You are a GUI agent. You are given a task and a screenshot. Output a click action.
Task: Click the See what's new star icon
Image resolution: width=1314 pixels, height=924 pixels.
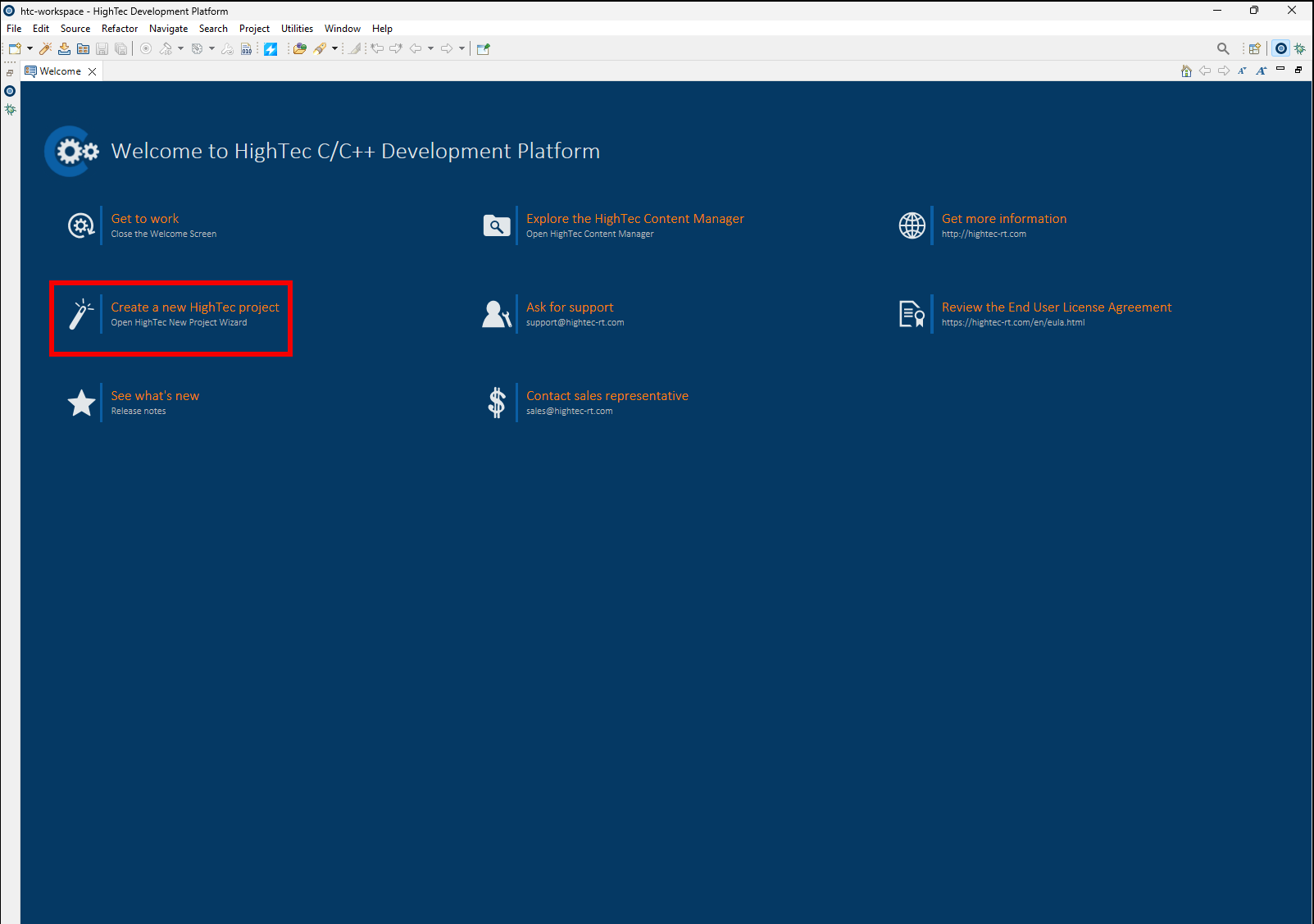[x=81, y=403]
